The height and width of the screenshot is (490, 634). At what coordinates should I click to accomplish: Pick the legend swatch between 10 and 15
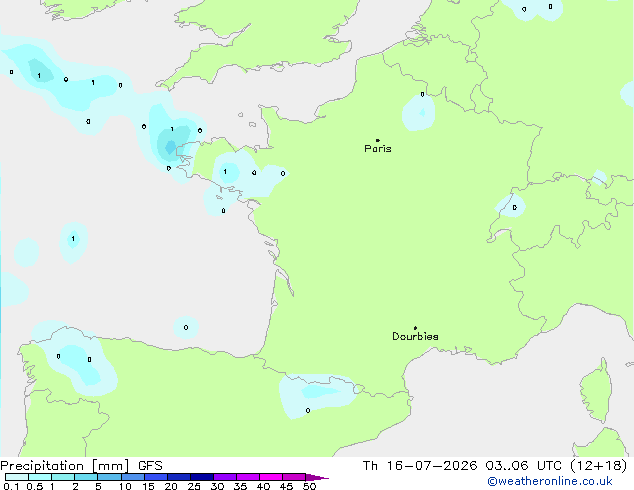click(x=133, y=477)
